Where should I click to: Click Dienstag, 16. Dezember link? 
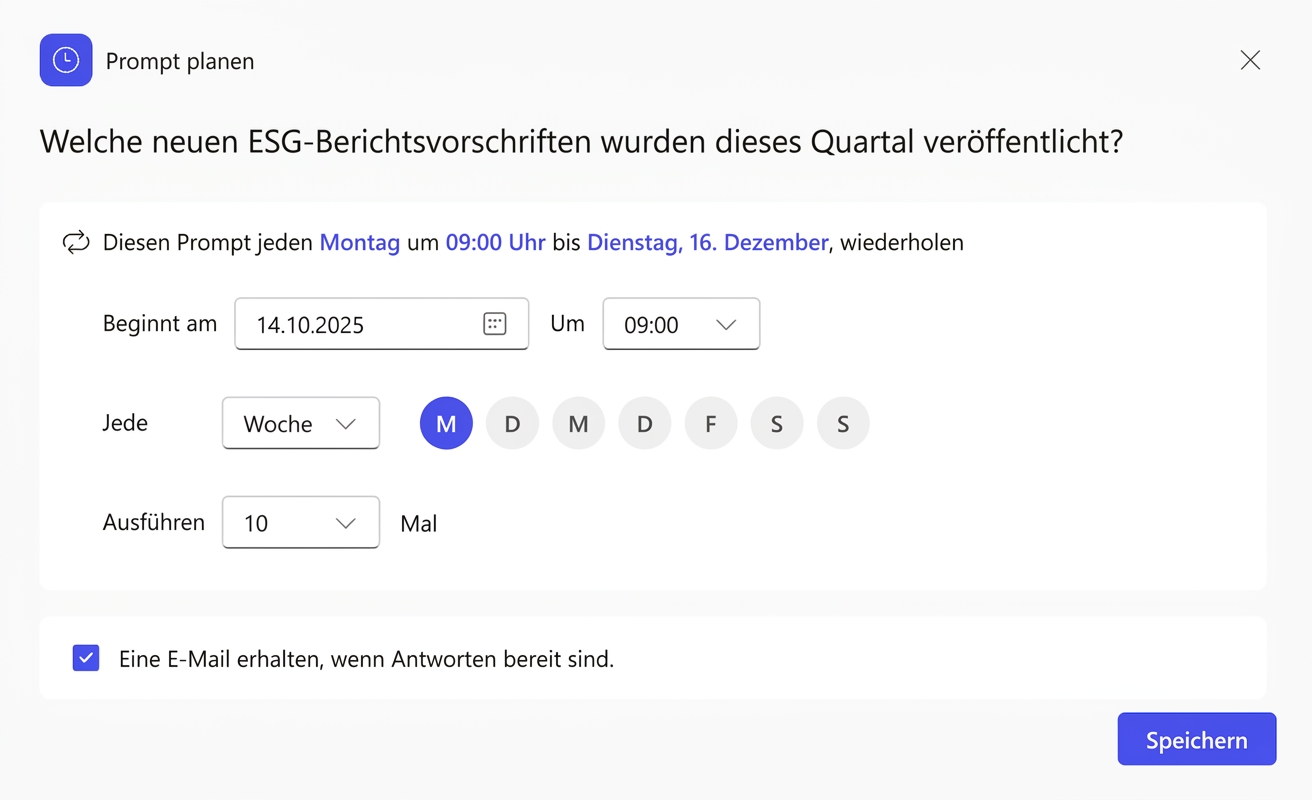point(707,242)
